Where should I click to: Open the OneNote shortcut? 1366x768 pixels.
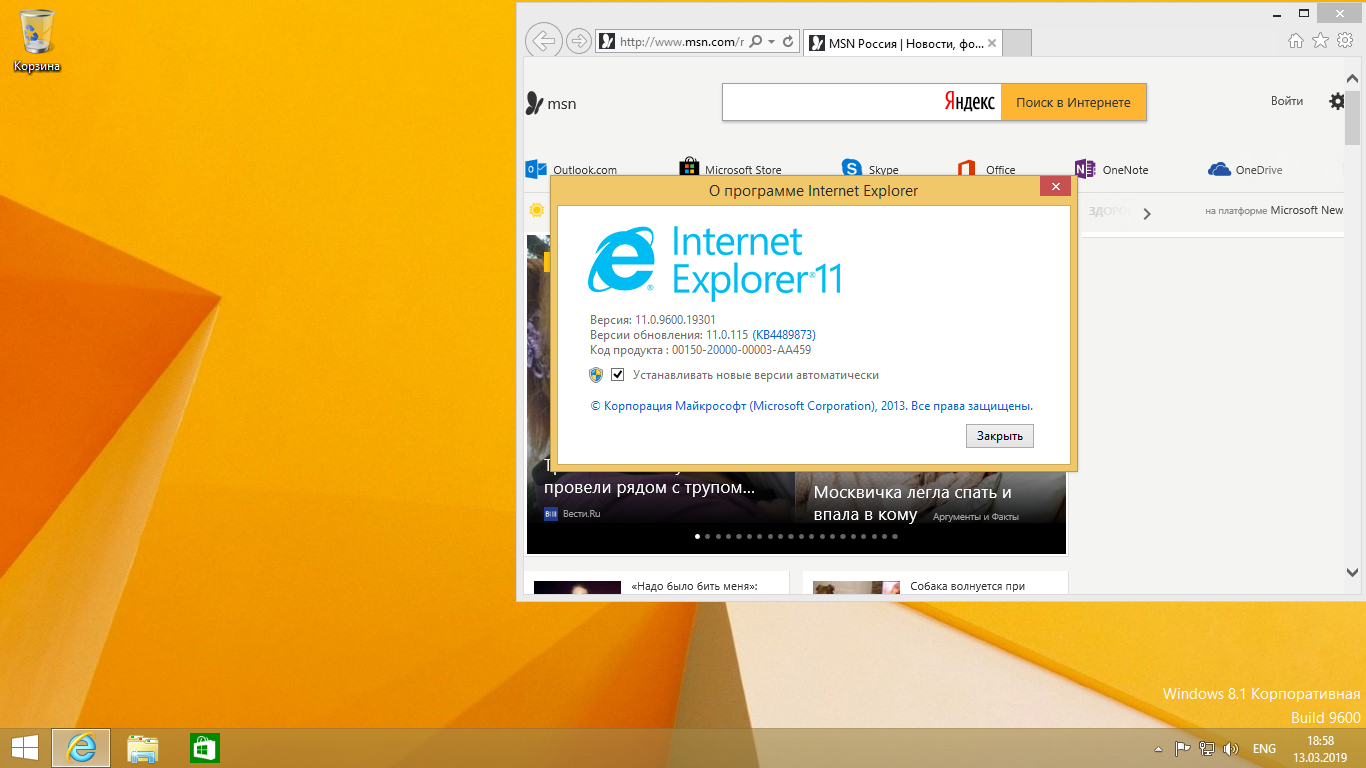[x=1112, y=169]
